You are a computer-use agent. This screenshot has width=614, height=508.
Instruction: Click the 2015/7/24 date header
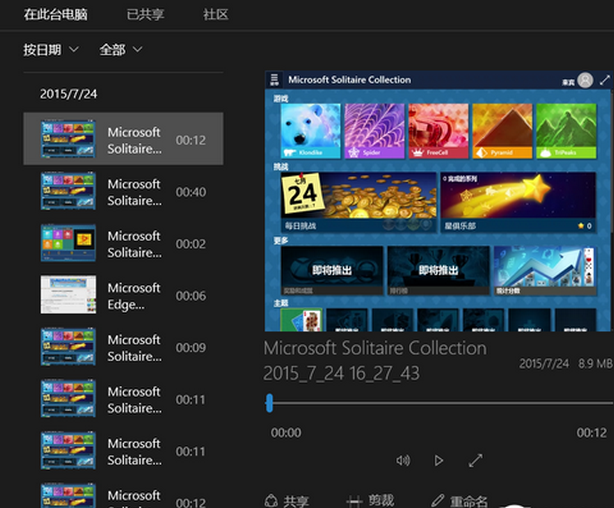(69, 94)
